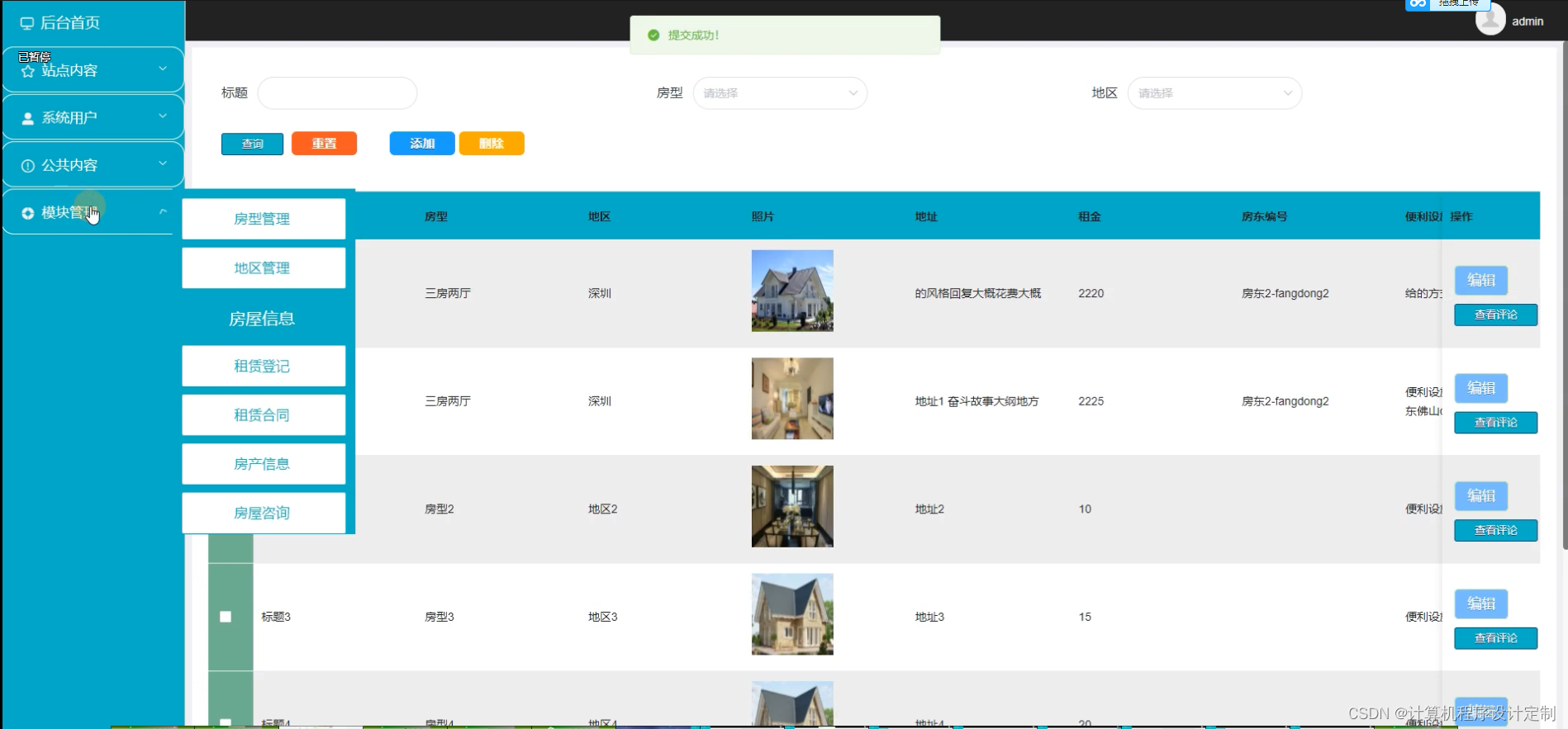Click the 房型 column header

click(436, 217)
